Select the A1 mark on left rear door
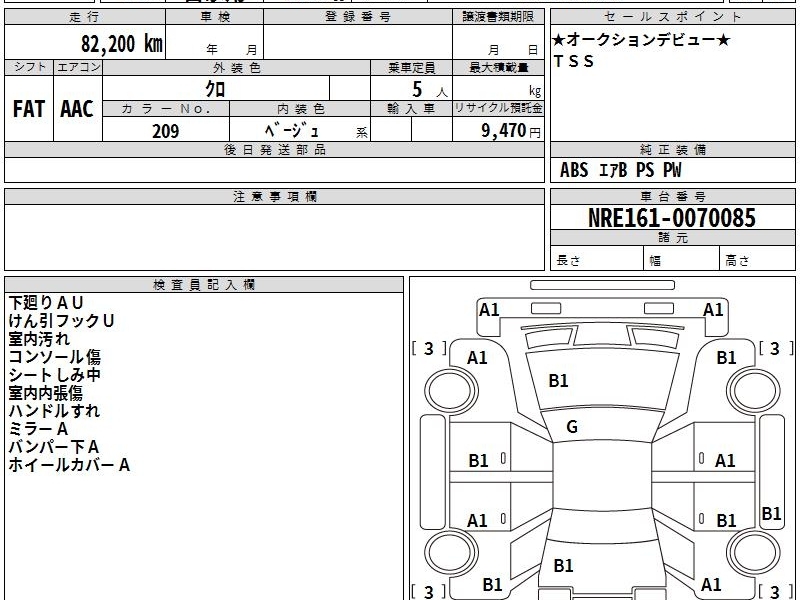Viewport: 800px width, 600px height. pos(478,521)
